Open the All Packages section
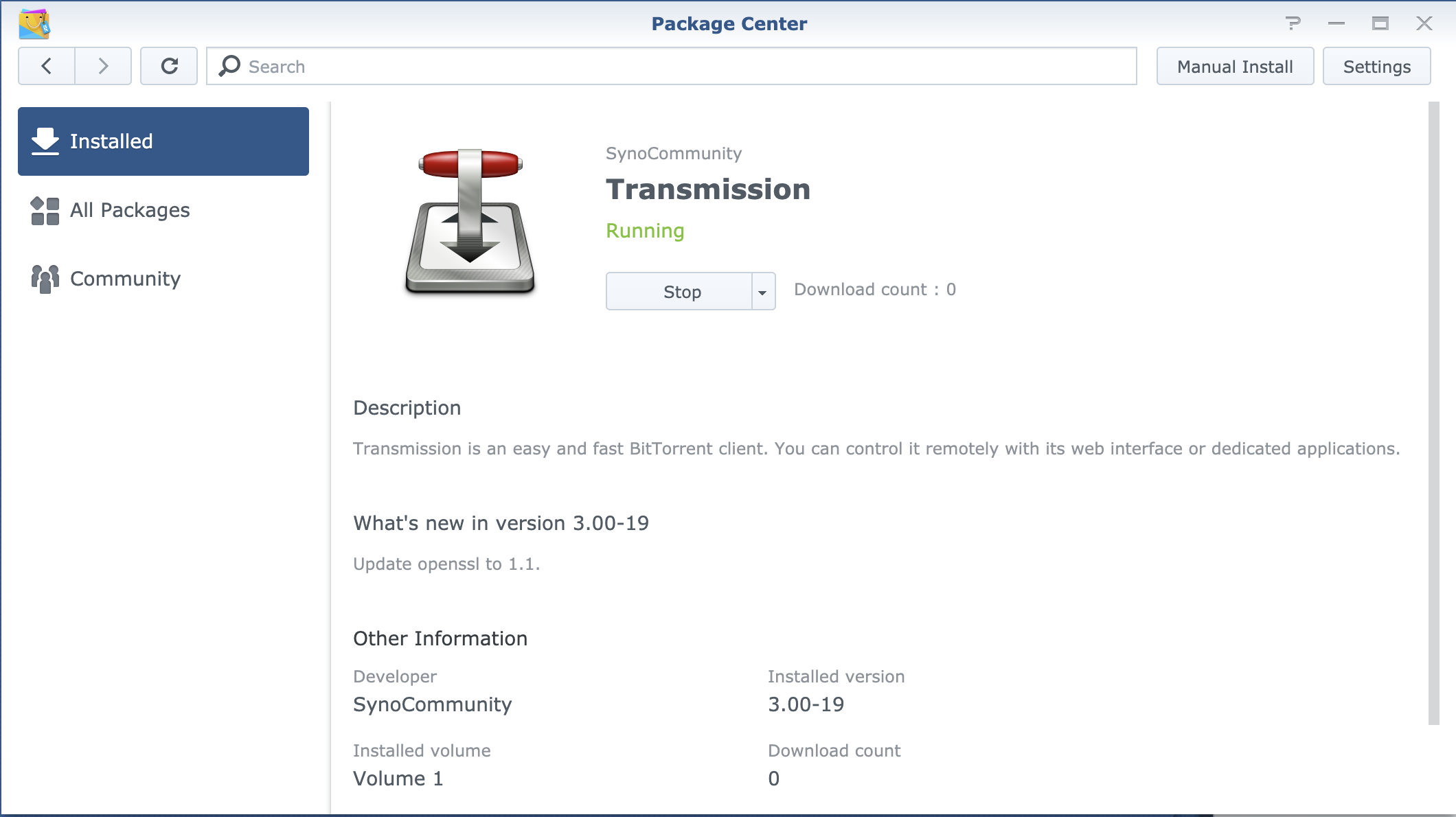1456x817 pixels. pos(130,210)
